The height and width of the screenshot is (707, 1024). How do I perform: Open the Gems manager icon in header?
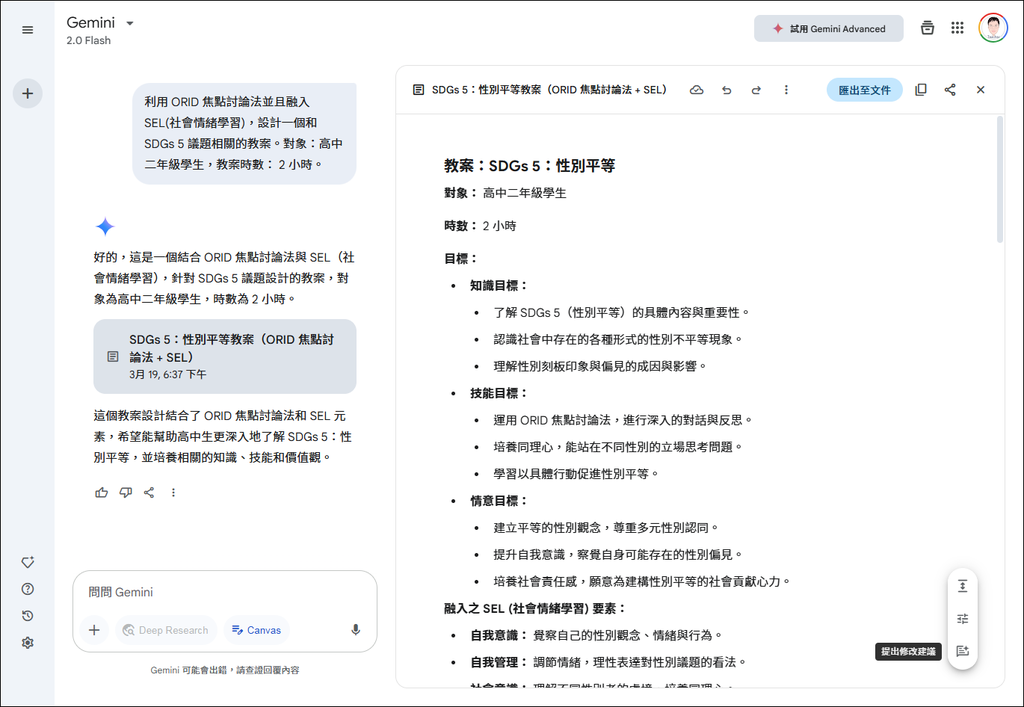pyautogui.click(x=927, y=28)
